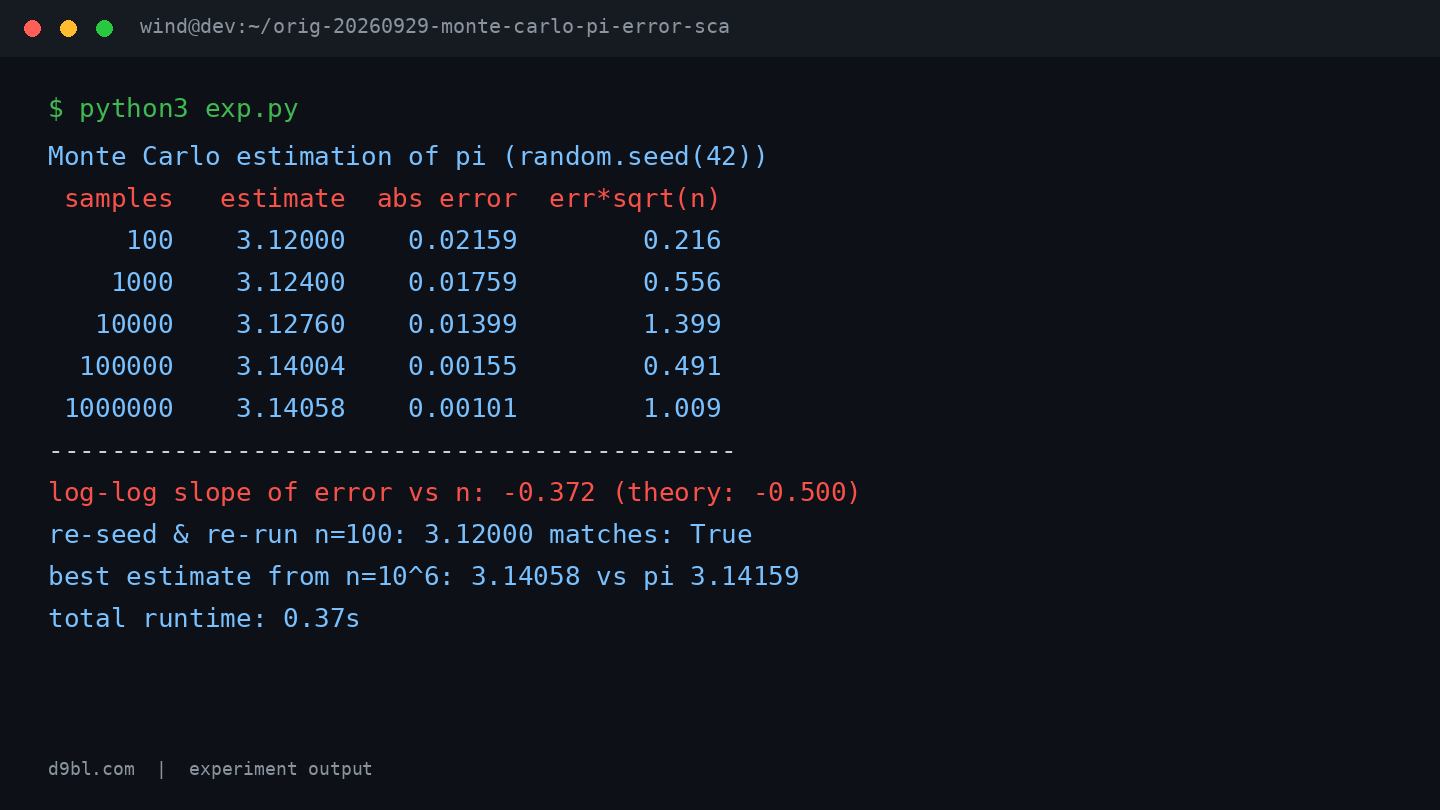Click the 'python3 exp.py' command line

coord(173,109)
